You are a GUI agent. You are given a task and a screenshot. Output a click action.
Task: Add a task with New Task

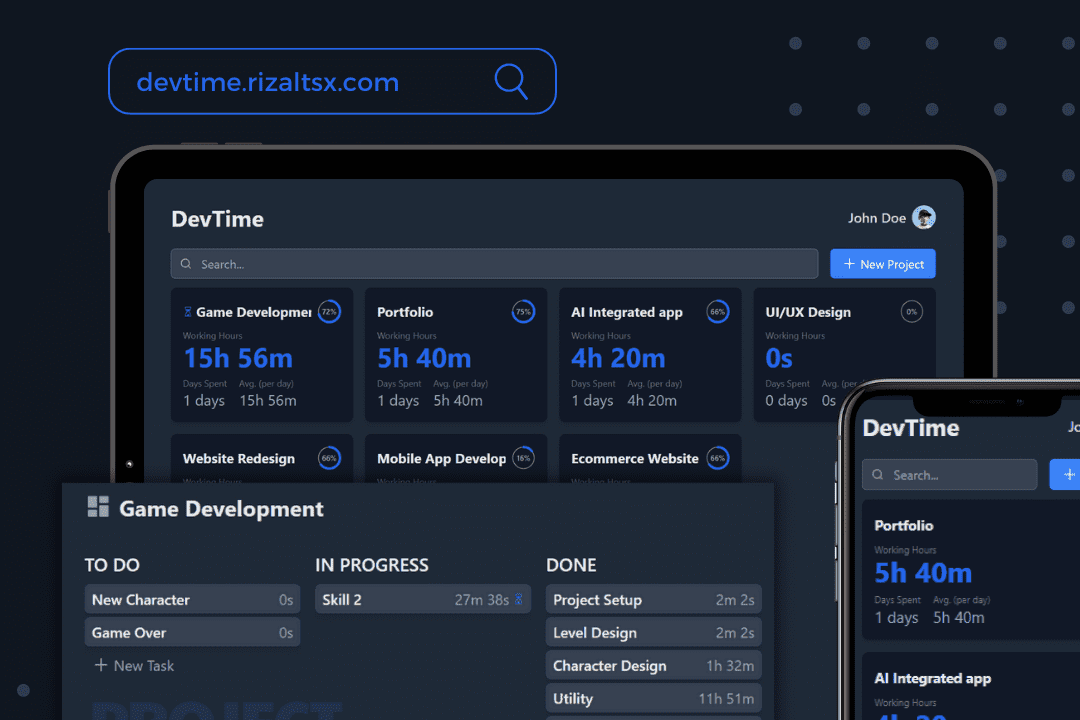(x=134, y=666)
